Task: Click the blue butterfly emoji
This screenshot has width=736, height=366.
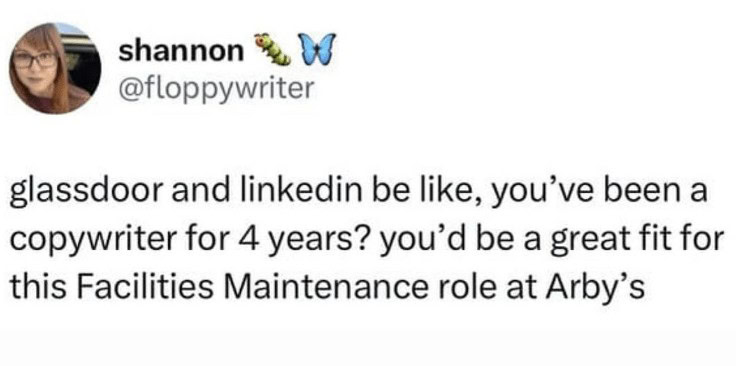Action: (x=317, y=49)
